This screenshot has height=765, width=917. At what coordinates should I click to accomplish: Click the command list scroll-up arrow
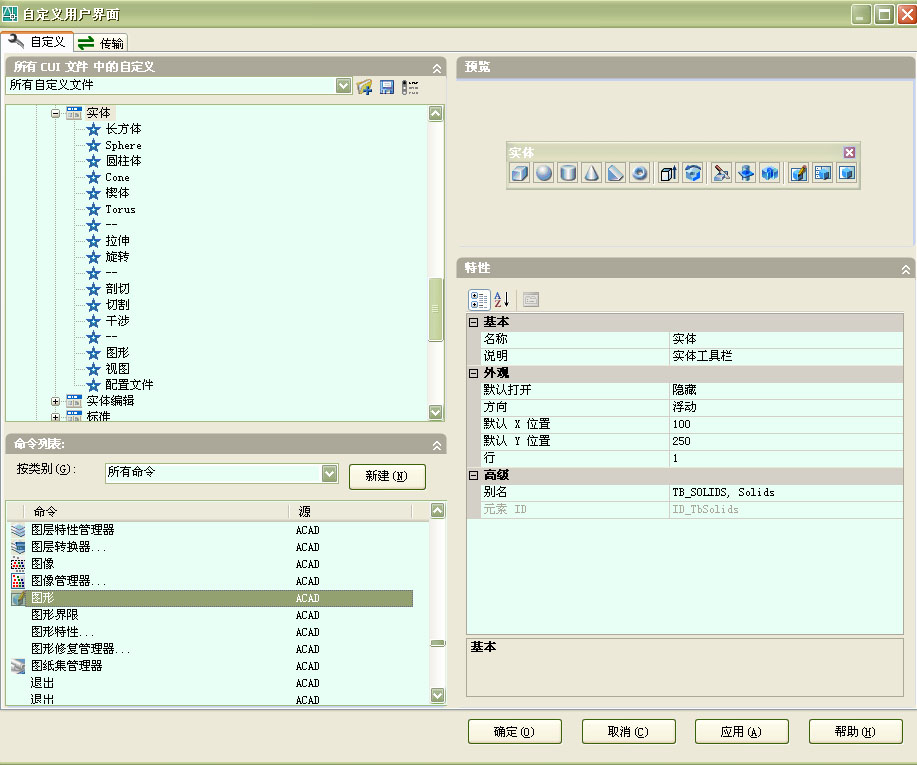click(437, 511)
